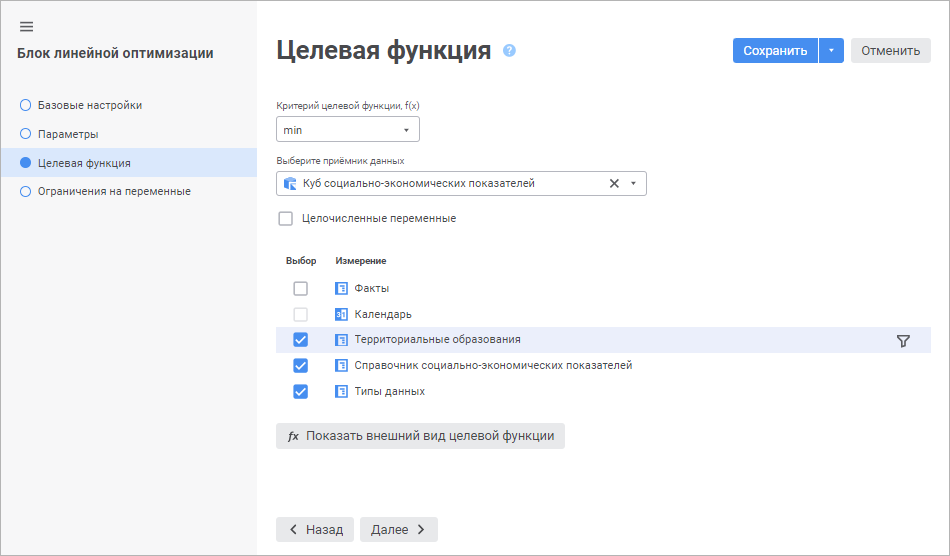Click the Факты dimension icon
This screenshot has width=950, height=556.
[341, 288]
